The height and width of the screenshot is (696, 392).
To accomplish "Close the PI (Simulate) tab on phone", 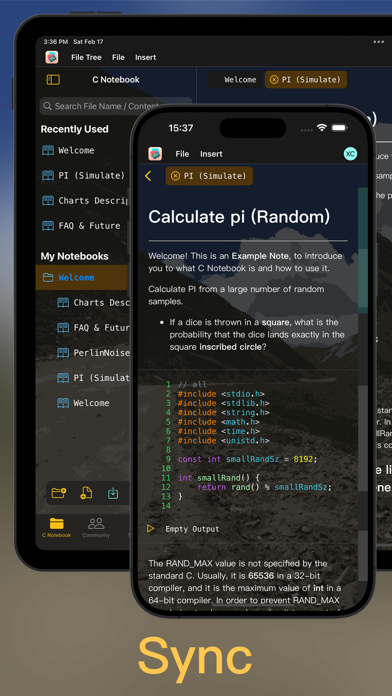I will pos(175,176).
